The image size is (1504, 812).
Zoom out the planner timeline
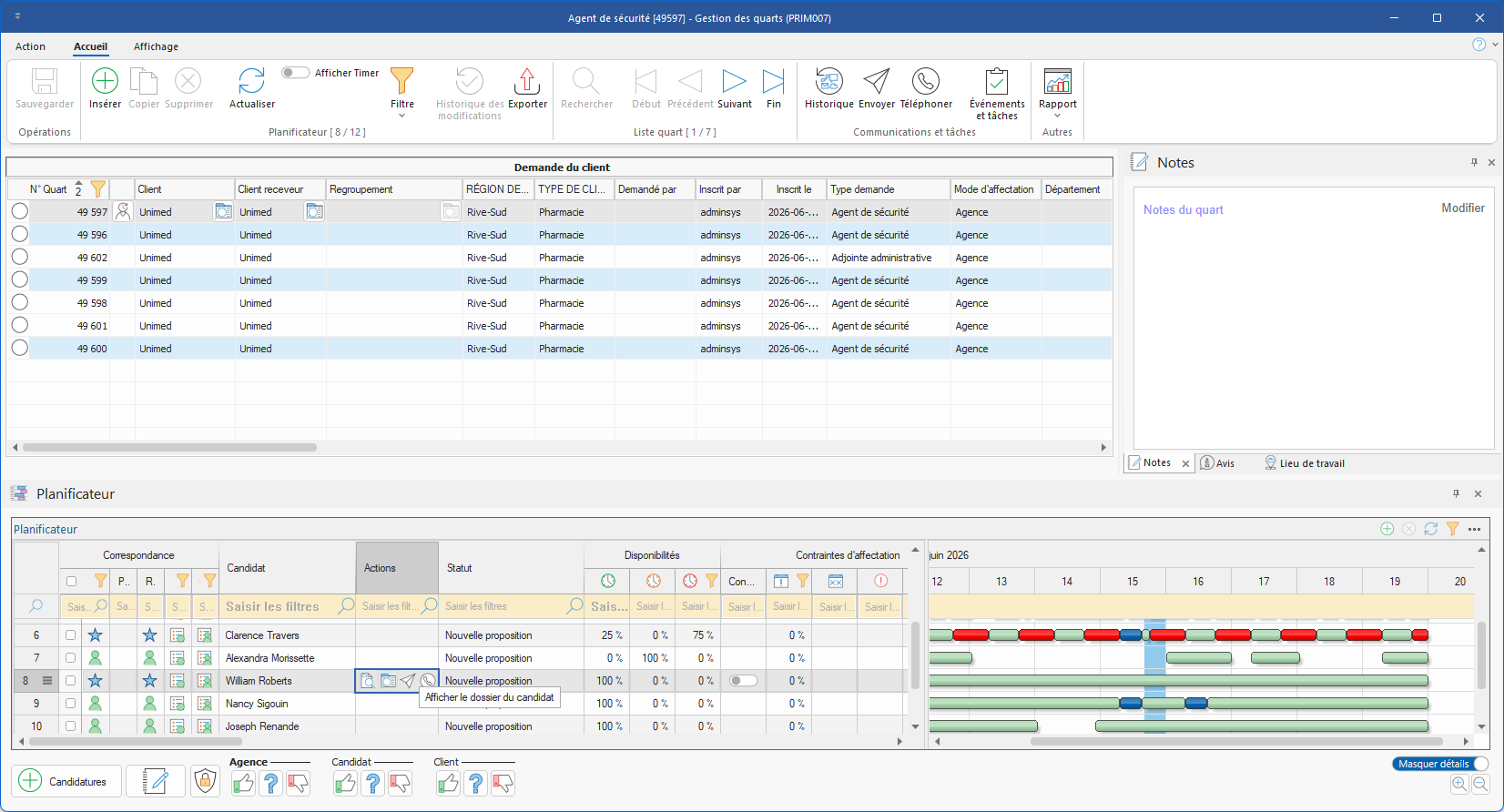coord(1480,784)
